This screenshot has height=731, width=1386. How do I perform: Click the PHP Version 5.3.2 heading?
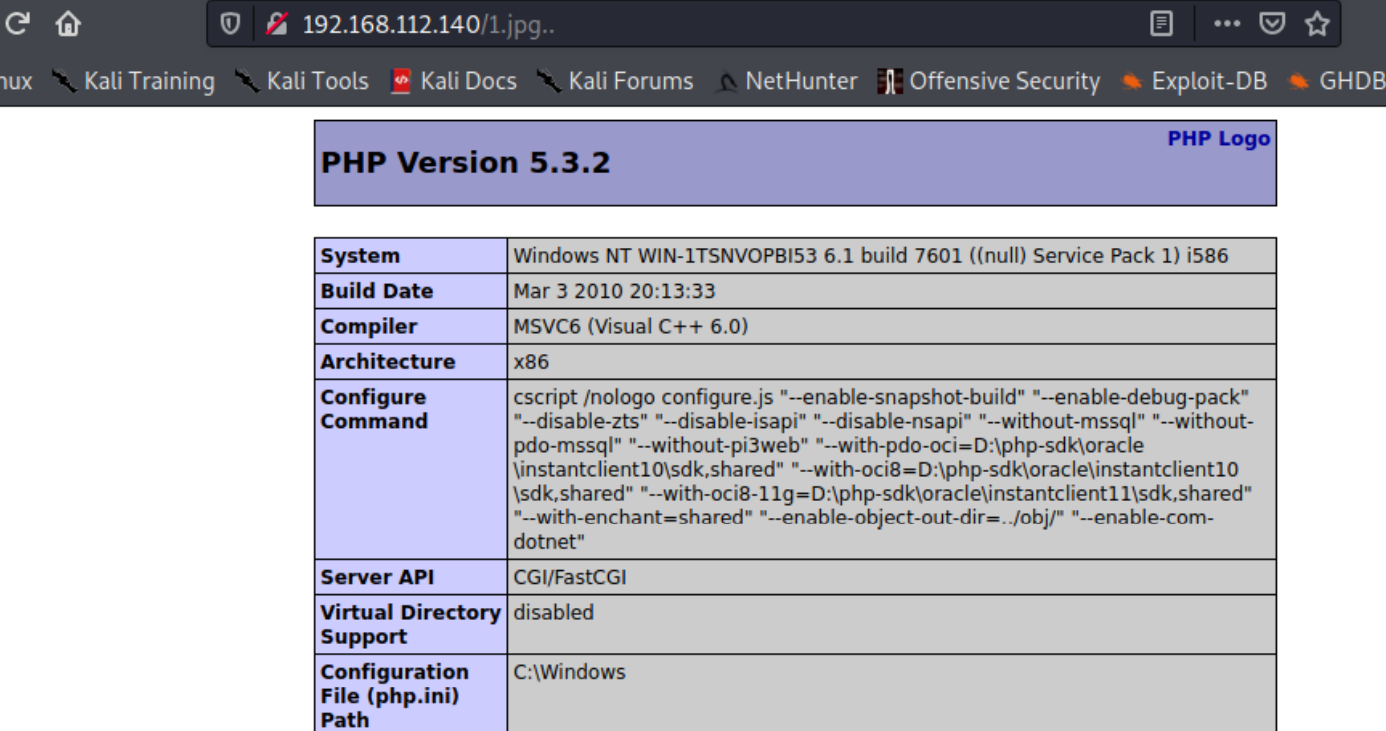465,162
